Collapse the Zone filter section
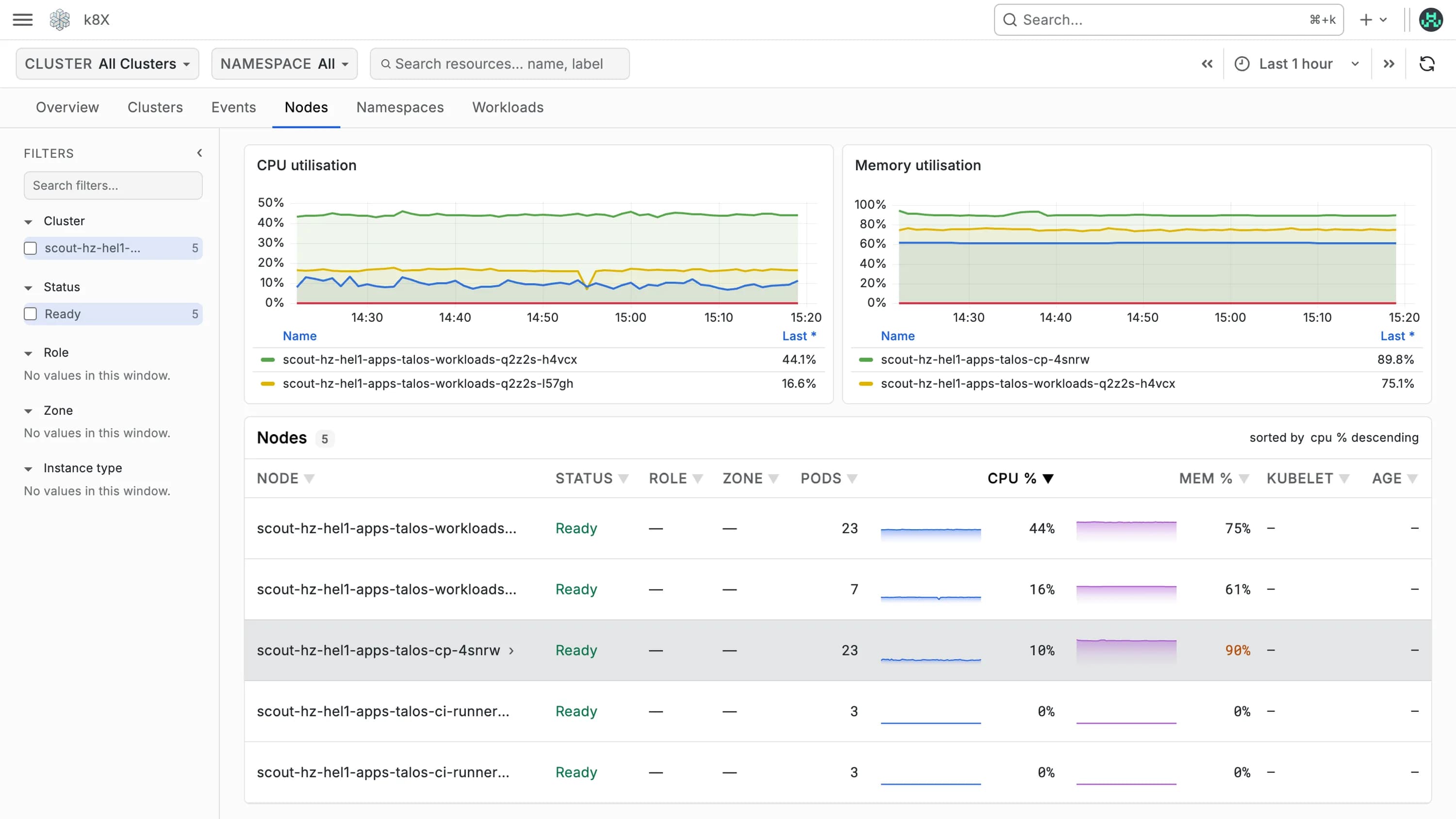This screenshot has height=819, width=1456. [28, 411]
